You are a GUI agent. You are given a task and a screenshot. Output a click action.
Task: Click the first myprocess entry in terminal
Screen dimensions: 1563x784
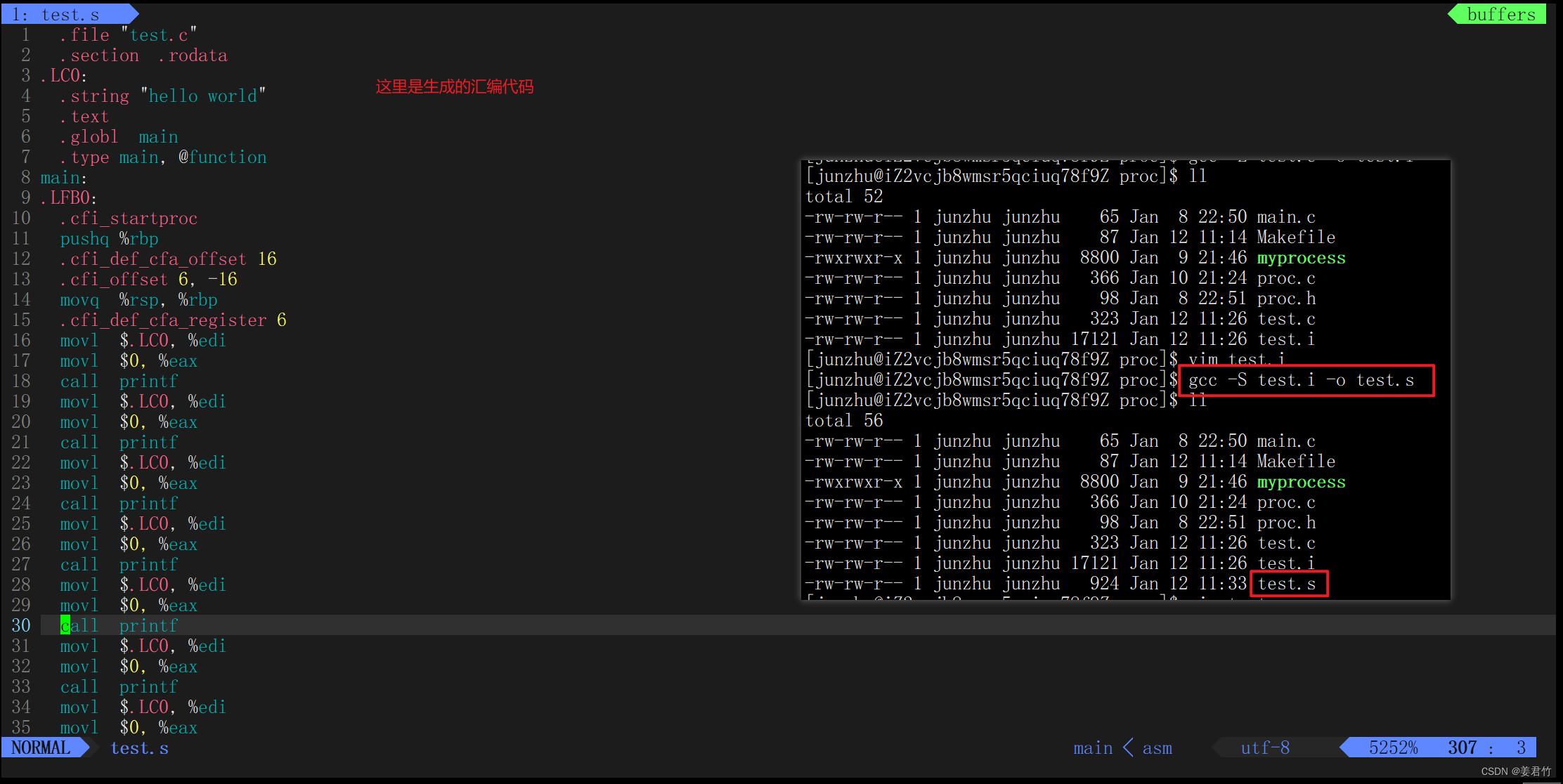pos(1301,258)
